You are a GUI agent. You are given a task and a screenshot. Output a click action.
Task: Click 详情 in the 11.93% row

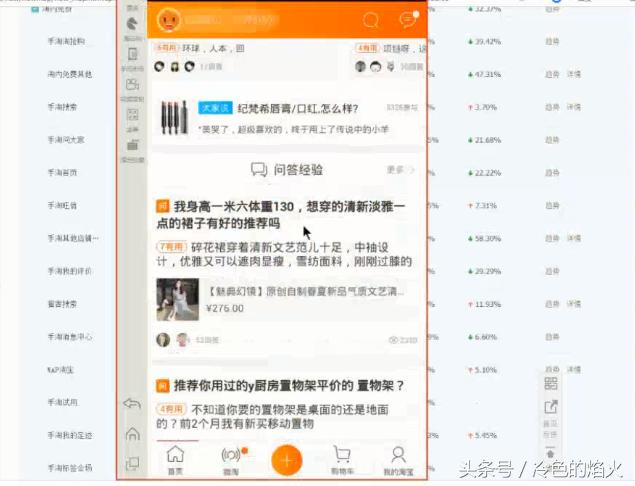574,304
